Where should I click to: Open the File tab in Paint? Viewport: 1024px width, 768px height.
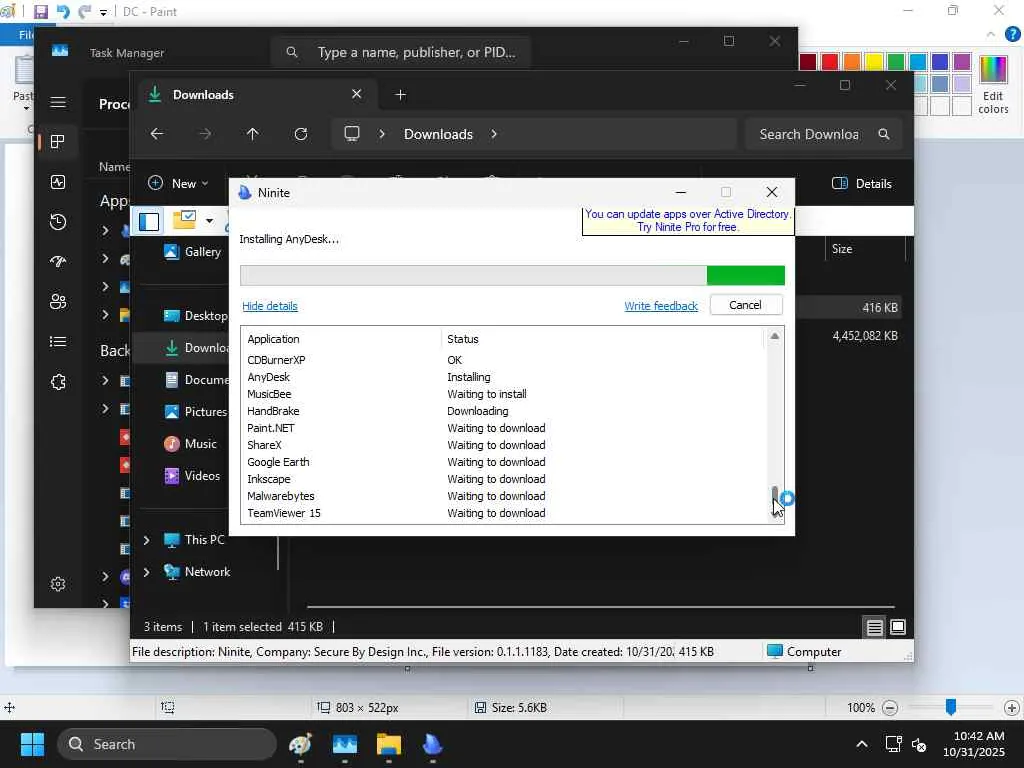[26, 35]
